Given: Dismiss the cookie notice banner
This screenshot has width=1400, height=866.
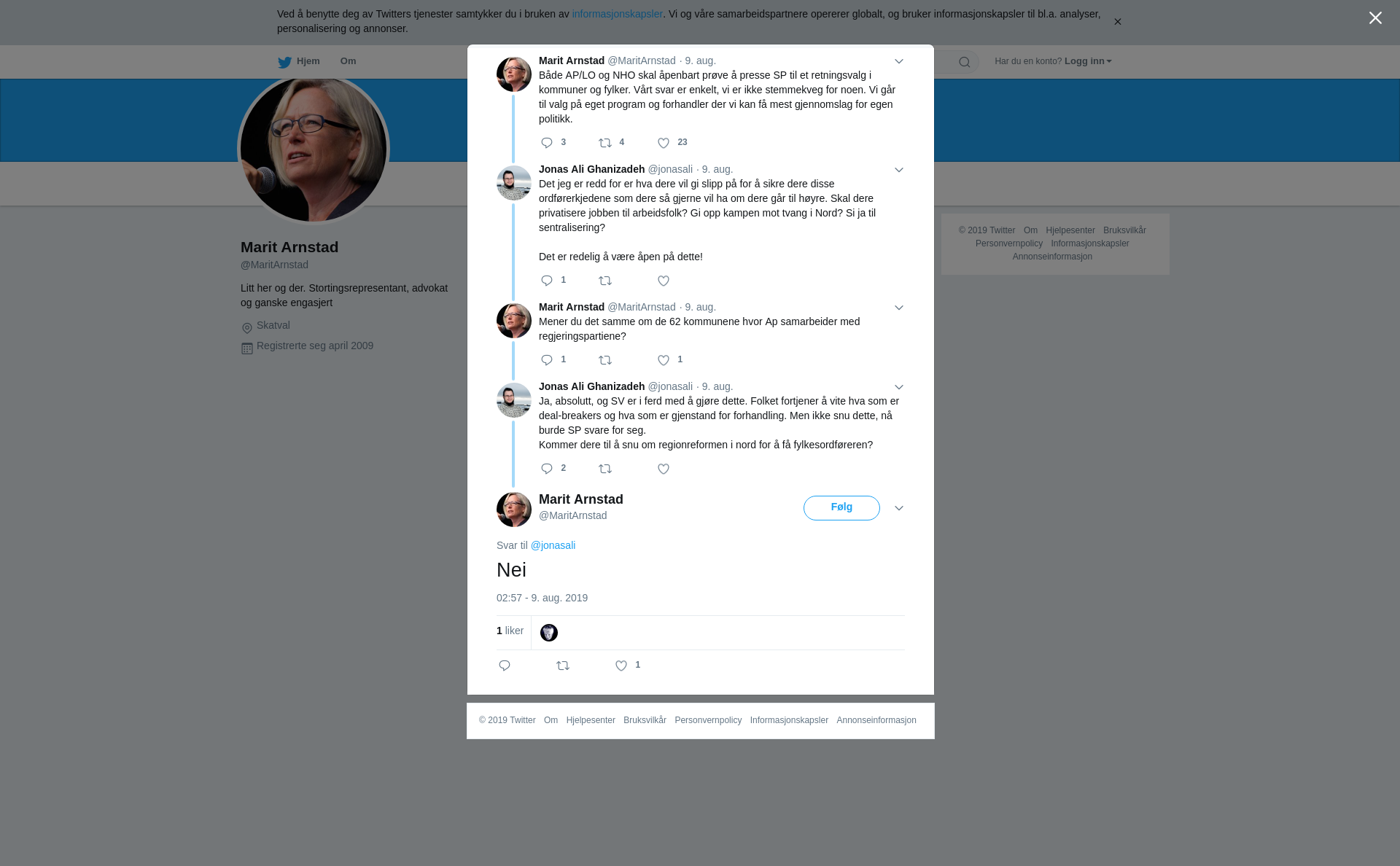Looking at the screenshot, I should pos(1117,22).
